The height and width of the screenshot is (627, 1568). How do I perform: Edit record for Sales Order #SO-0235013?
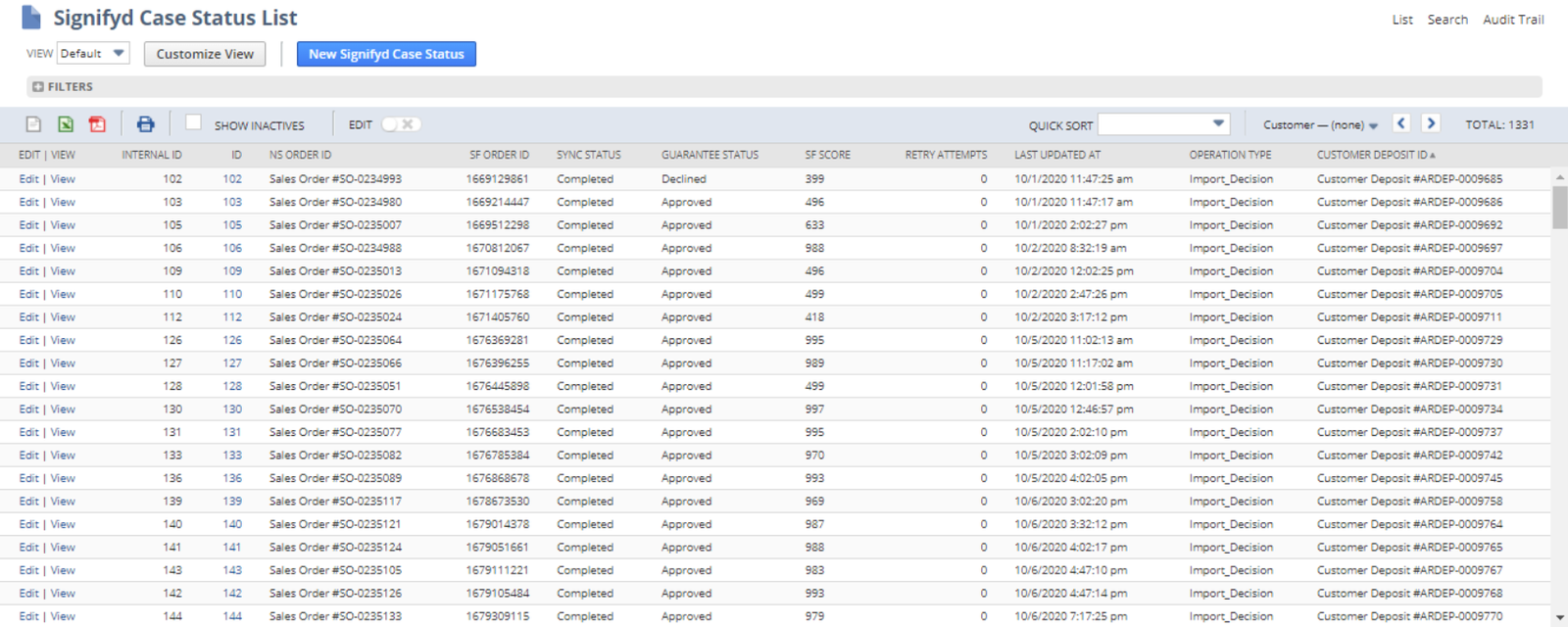28,271
